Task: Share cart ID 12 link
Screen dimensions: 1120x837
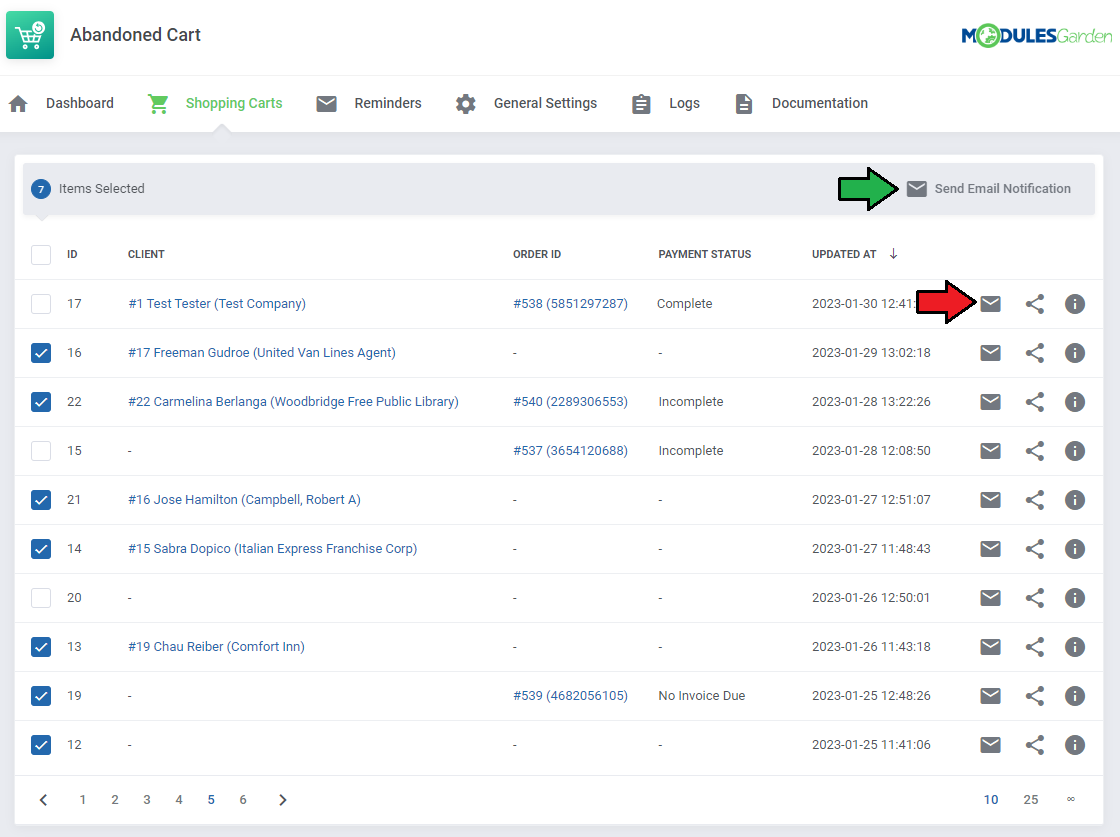Action: pyautogui.click(x=1035, y=745)
